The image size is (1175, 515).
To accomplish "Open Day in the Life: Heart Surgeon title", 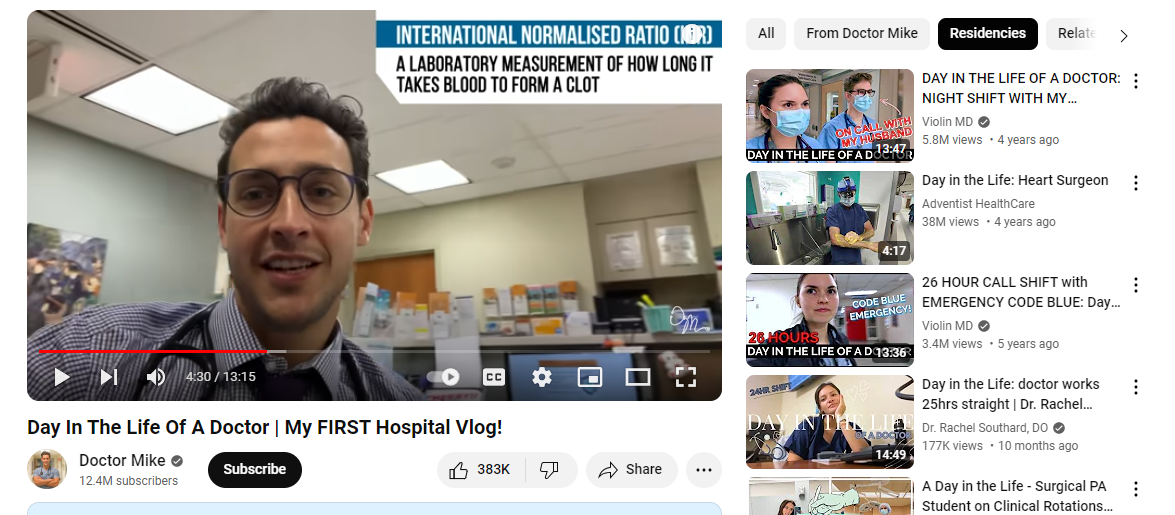I will coord(1015,180).
